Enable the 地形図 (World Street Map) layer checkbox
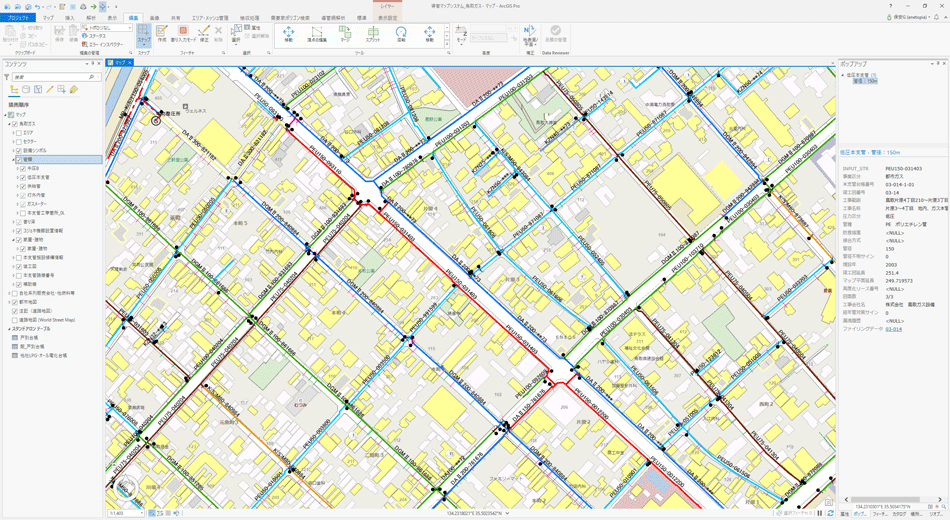Viewport: 950px width, 520px height. (13, 320)
